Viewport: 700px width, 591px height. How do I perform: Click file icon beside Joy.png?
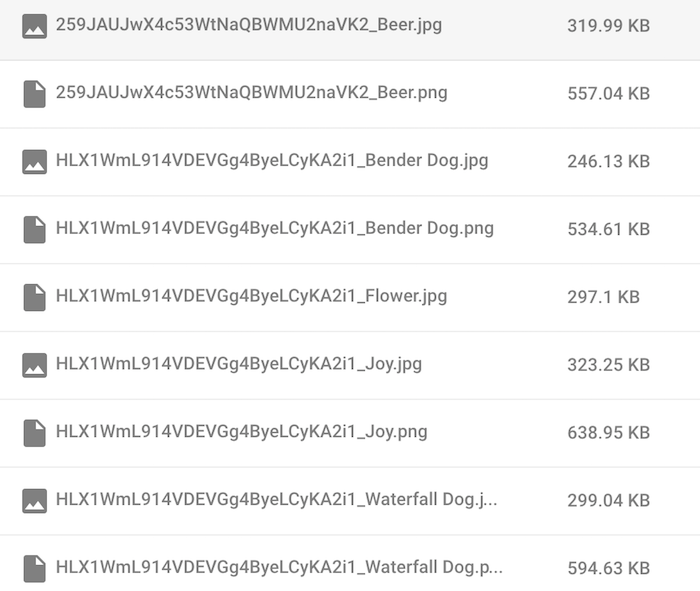pos(34,433)
